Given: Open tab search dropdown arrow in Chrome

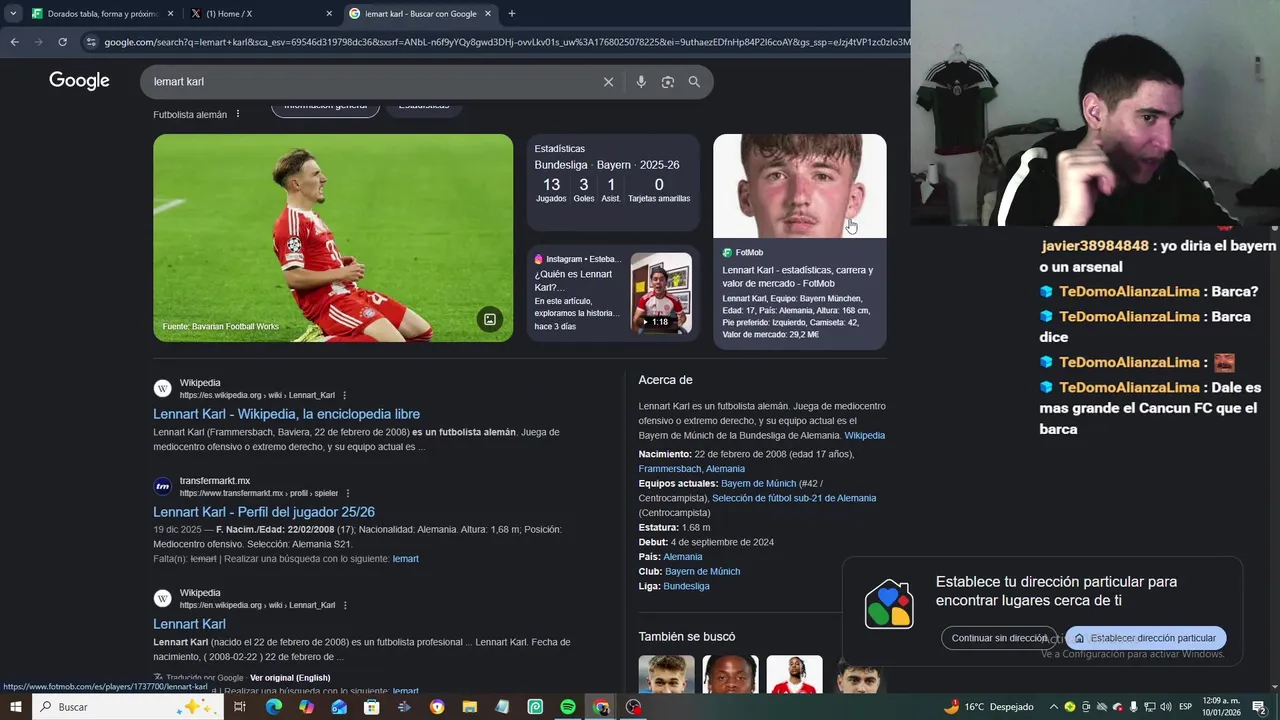Looking at the screenshot, I should click(x=13, y=14).
